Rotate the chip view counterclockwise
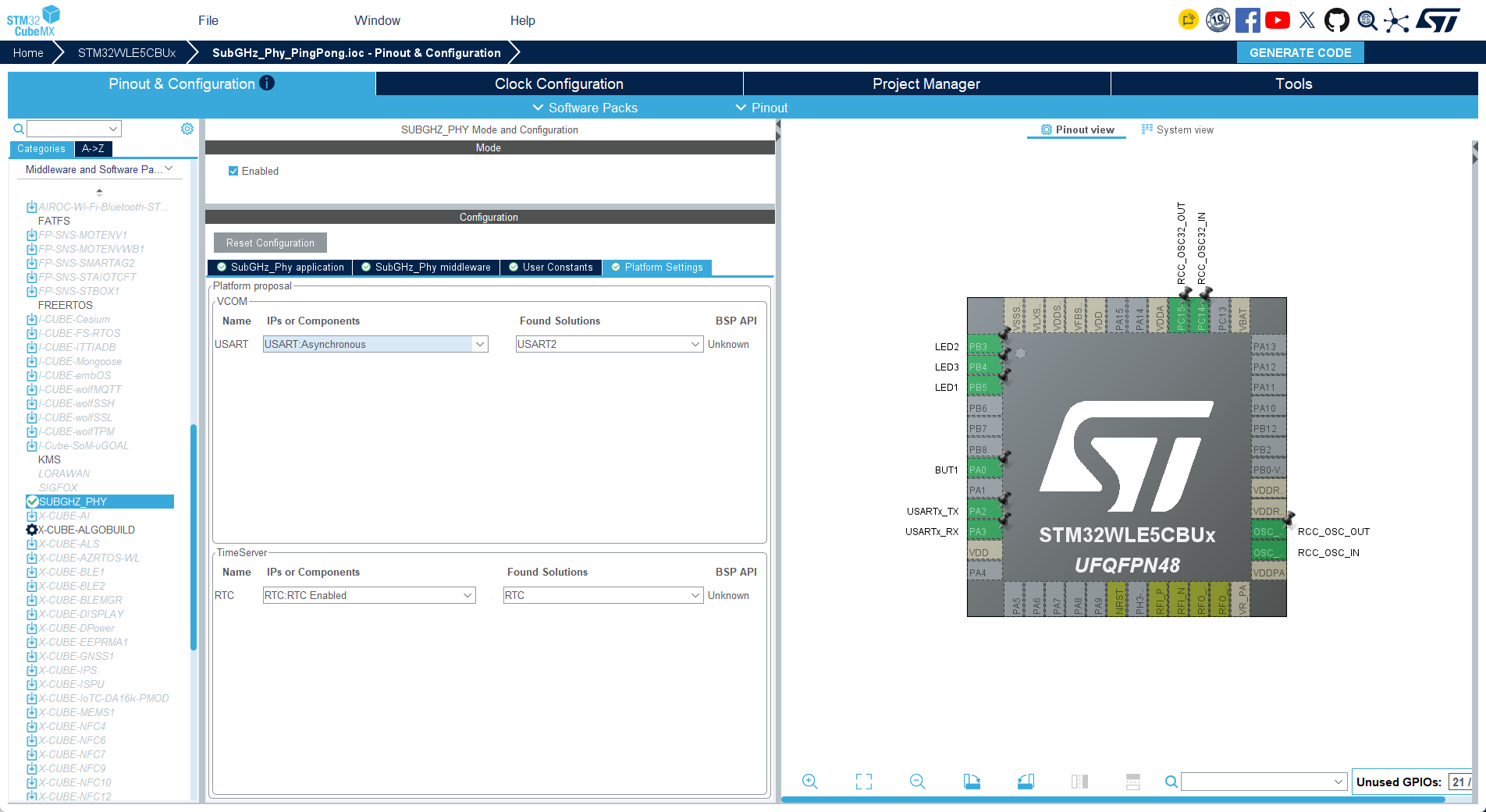This screenshot has width=1486, height=812. click(x=1026, y=782)
